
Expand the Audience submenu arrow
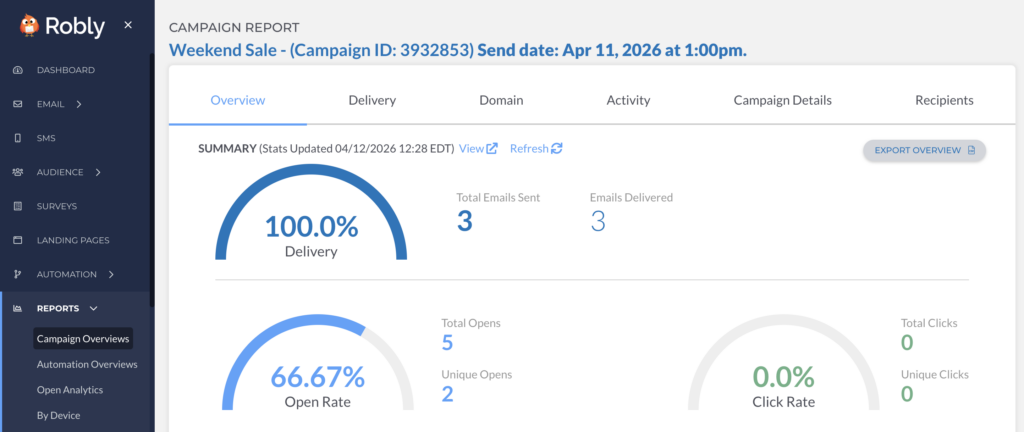coord(98,172)
